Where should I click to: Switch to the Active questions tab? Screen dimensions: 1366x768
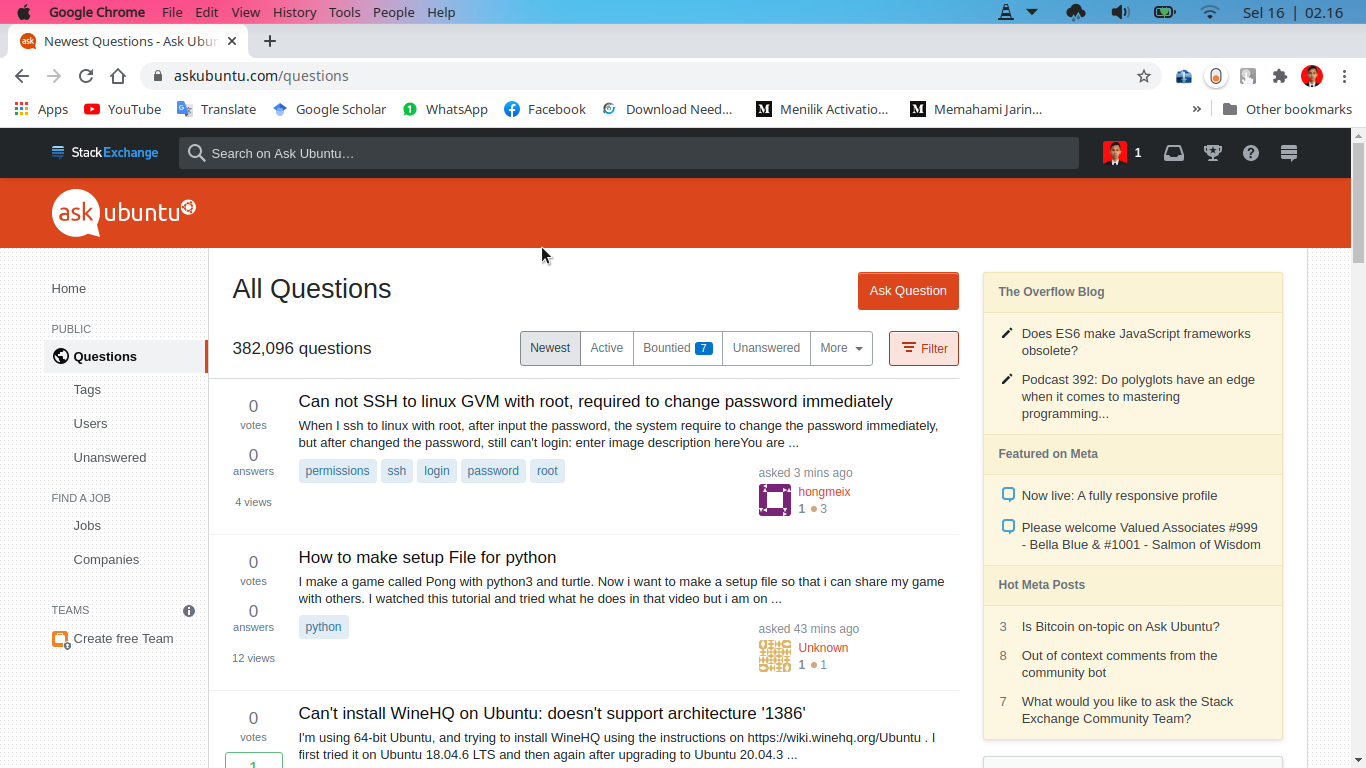606,348
